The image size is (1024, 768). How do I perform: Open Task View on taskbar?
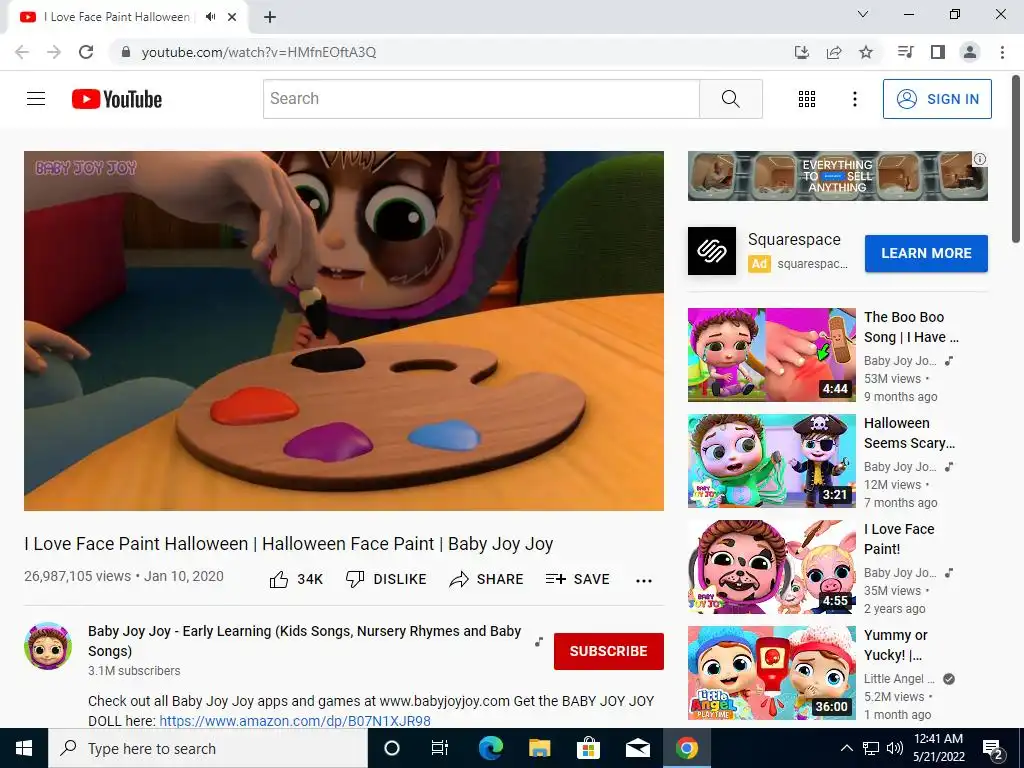point(440,748)
